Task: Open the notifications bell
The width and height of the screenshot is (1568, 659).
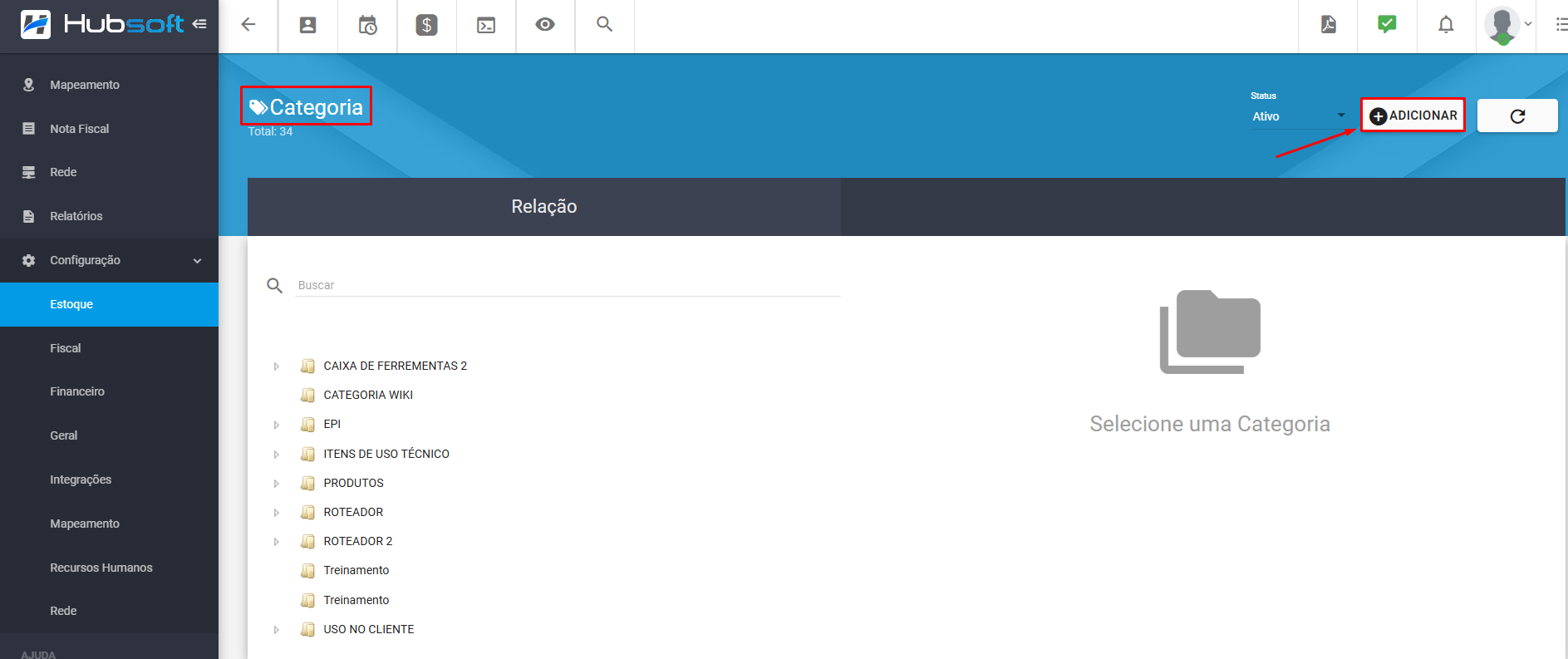Action: (1446, 25)
